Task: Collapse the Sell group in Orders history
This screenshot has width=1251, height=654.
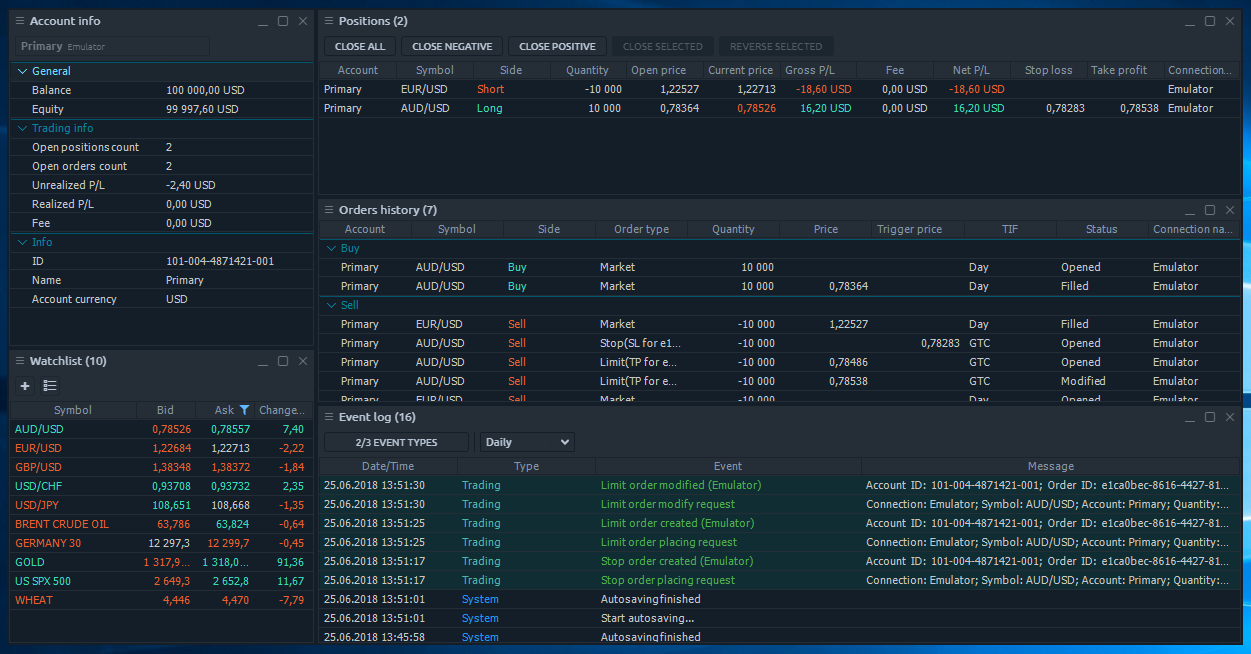Action: 332,305
